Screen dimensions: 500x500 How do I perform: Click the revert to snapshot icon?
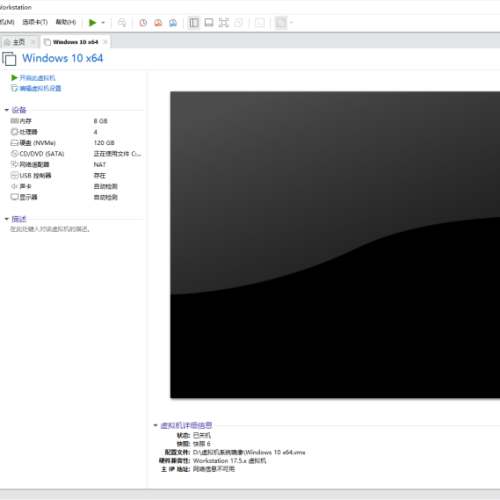click(158, 23)
